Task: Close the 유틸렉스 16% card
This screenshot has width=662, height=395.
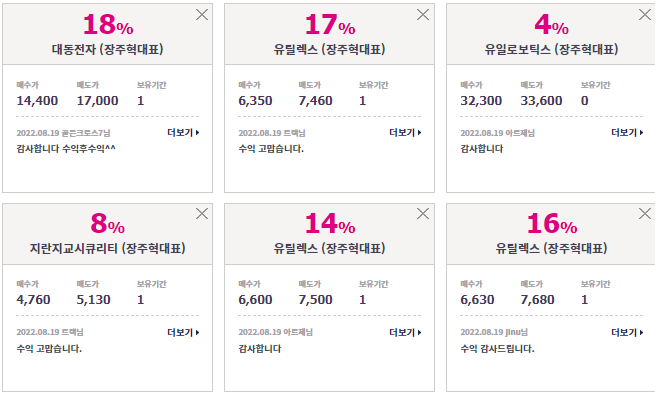Action: click(x=645, y=214)
